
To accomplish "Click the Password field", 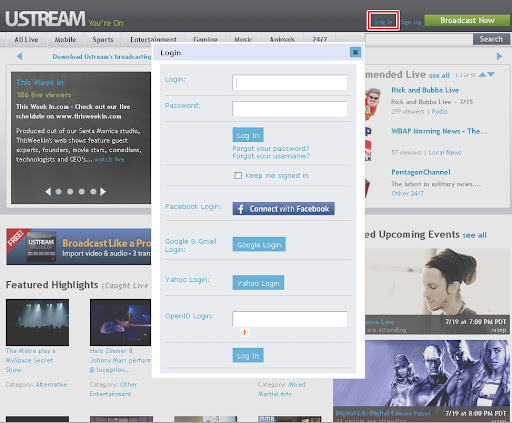I will click(x=290, y=109).
